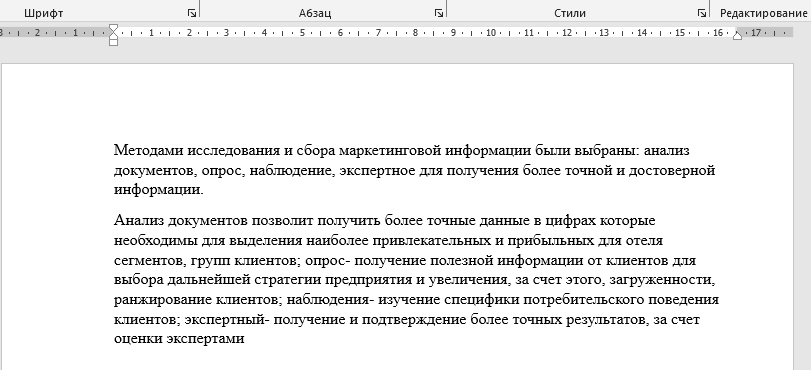Click the Шрифт group label
The image size is (811, 370).
[x=43, y=13]
